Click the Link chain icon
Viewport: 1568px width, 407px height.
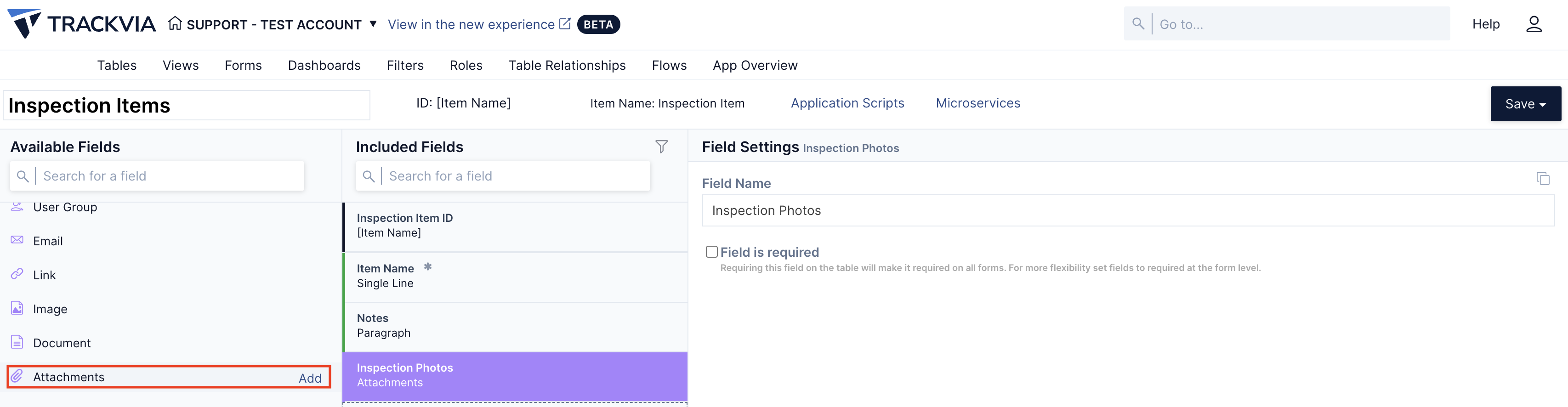[17, 274]
